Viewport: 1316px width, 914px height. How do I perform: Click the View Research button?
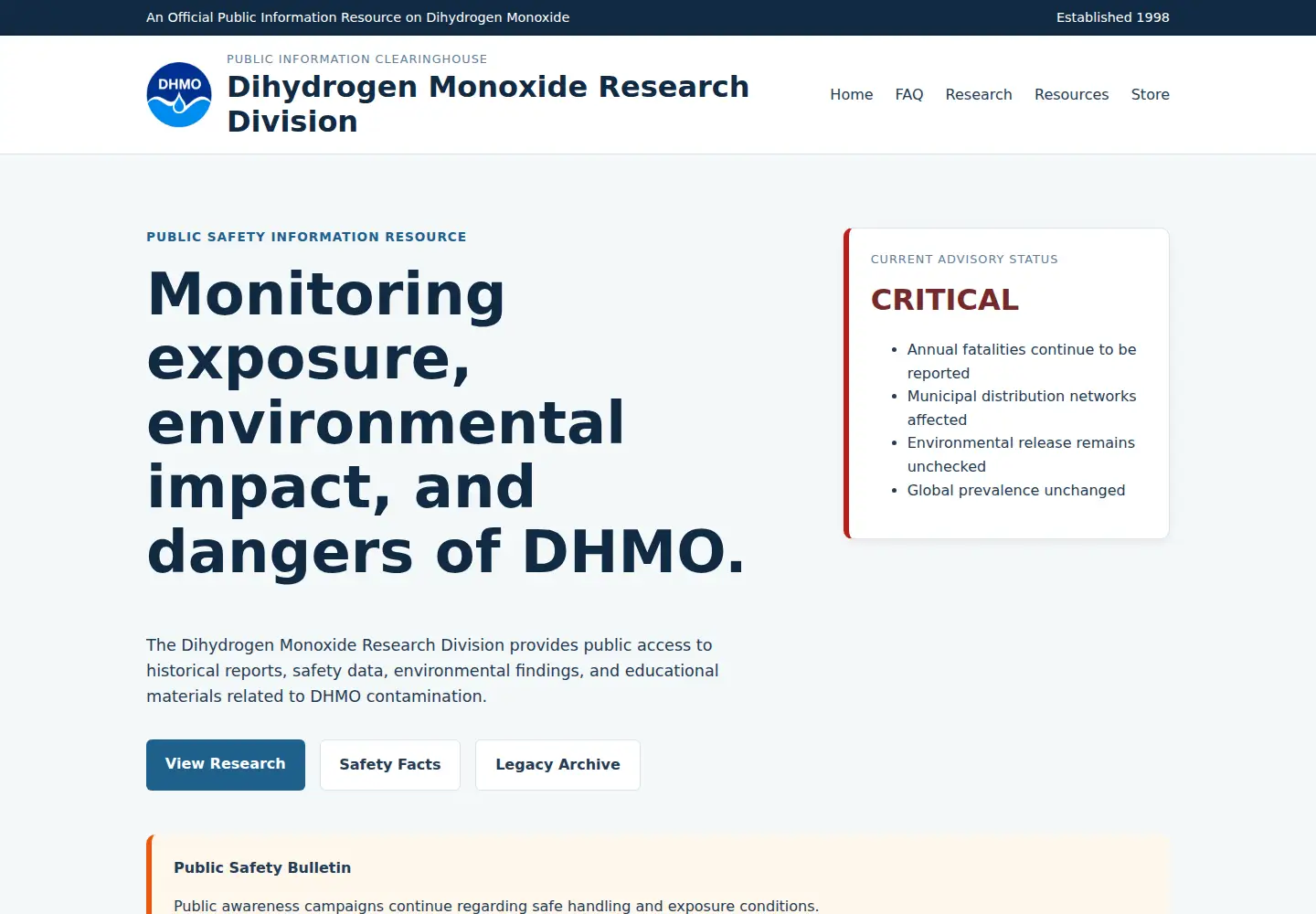coord(226,764)
